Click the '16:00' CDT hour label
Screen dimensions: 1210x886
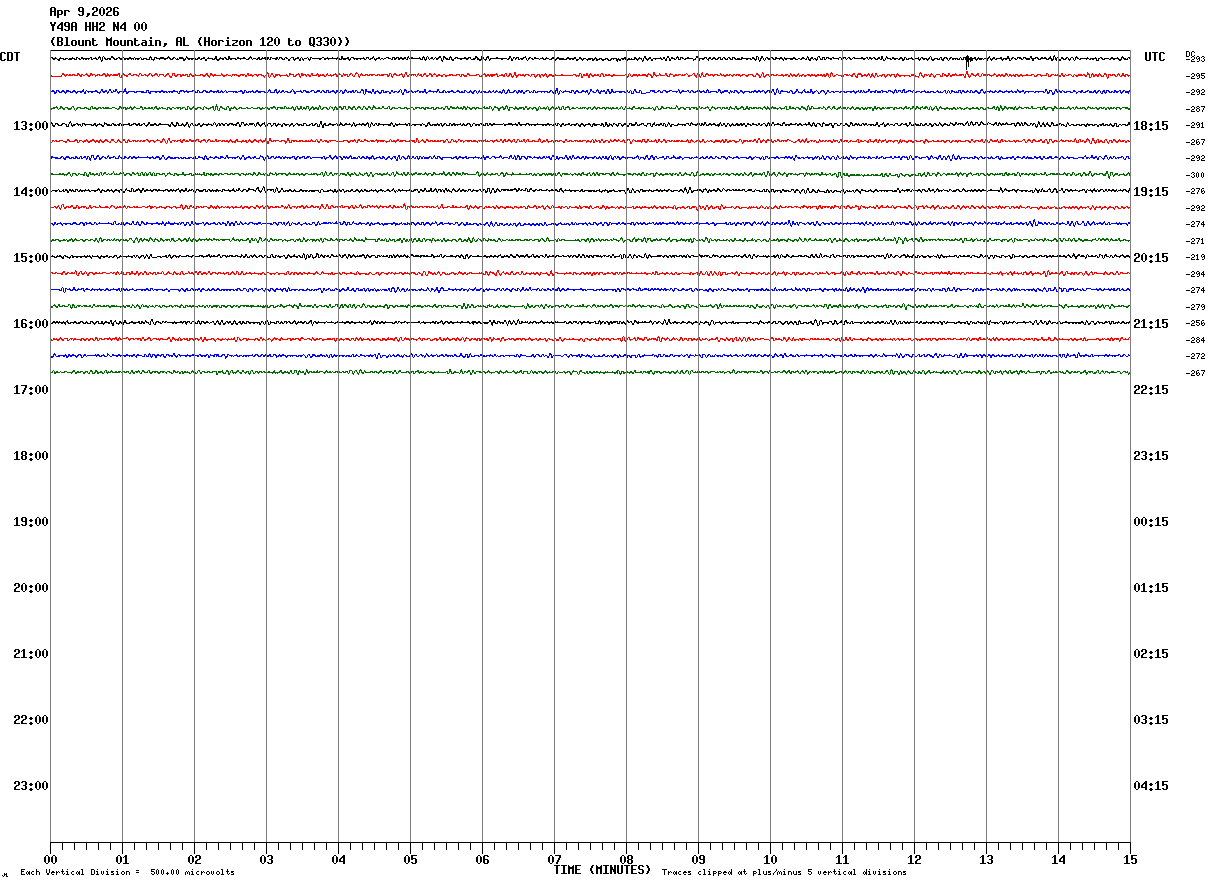(x=31, y=323)
